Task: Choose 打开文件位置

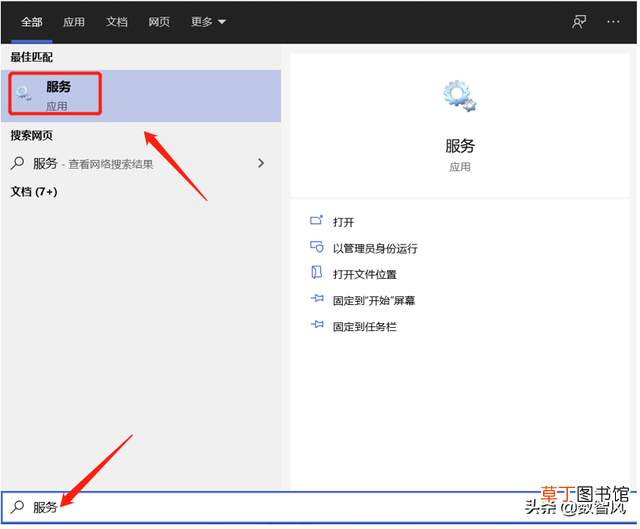Action: pos(364,274)
